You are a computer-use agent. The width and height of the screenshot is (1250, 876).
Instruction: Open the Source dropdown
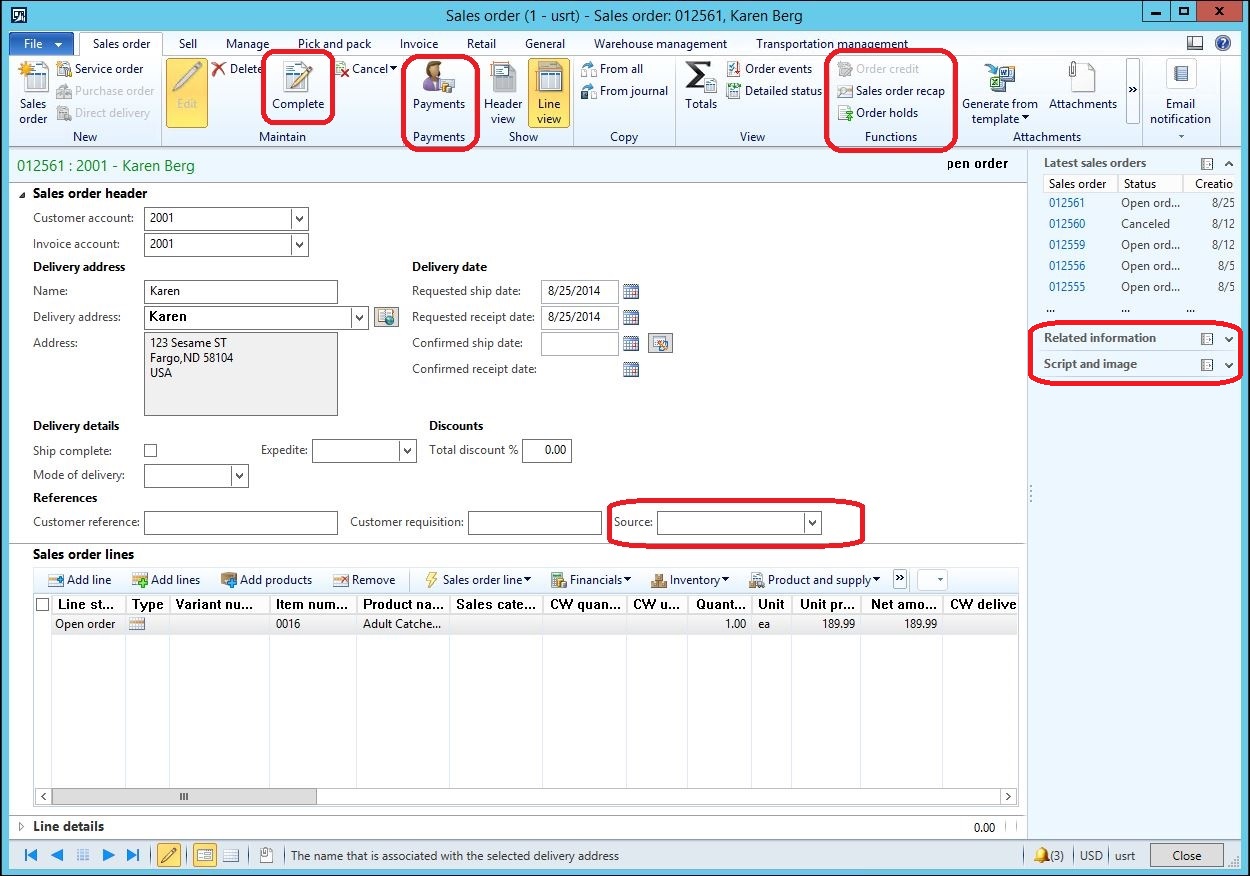[x=812, y=523]
